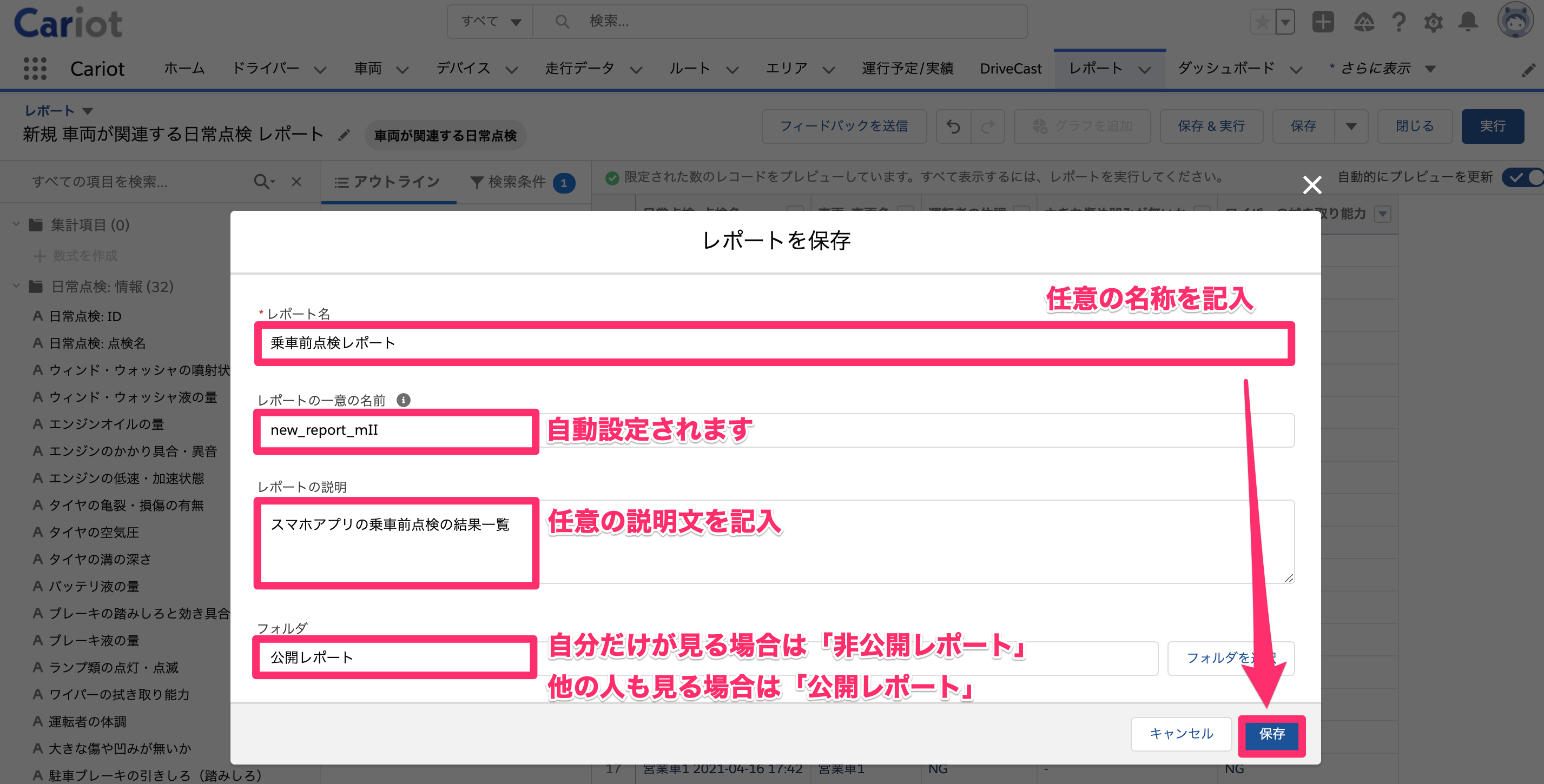
Task: Collapse the 日常点検: 情報 (32) folder
Action: tap(17, 286)
